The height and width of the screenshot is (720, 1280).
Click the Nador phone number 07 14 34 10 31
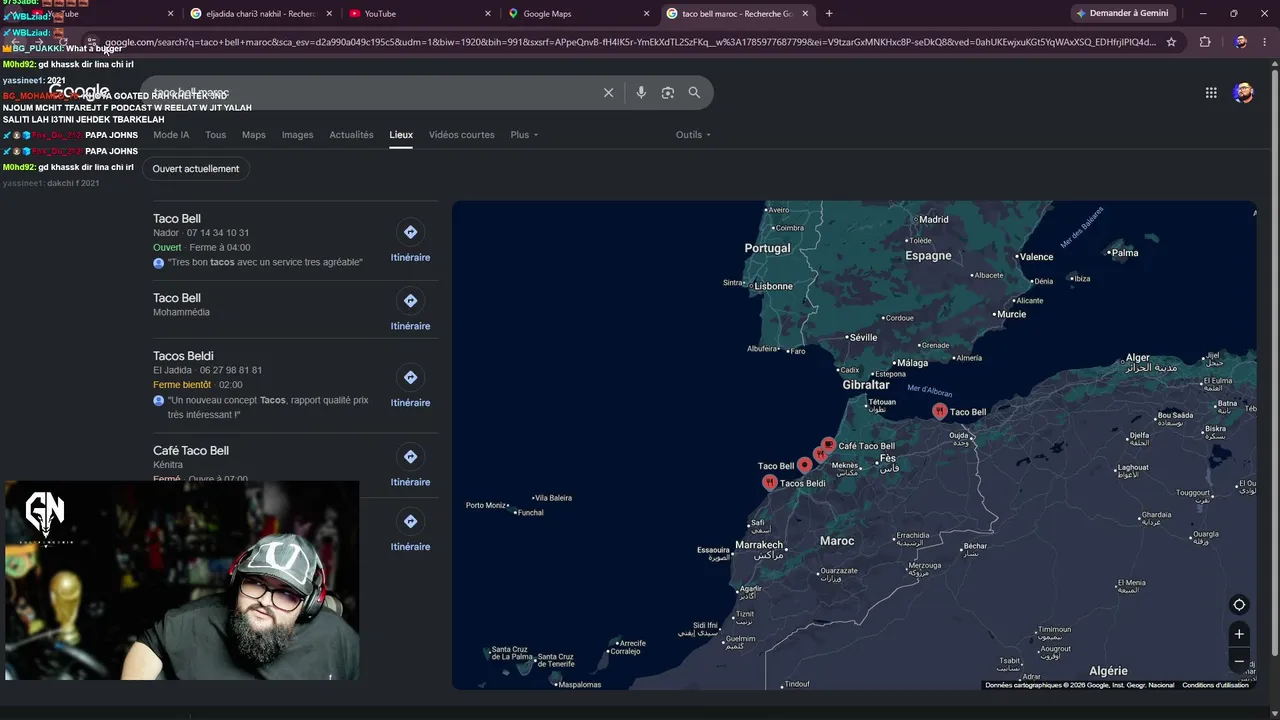click(x=218, y=233)
